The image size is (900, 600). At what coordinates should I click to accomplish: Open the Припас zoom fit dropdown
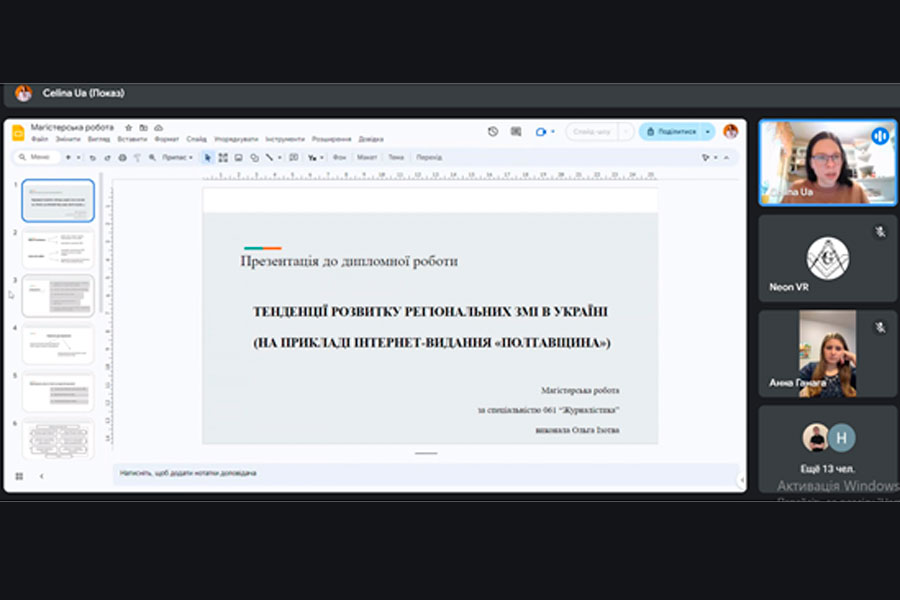click(177, 157)
